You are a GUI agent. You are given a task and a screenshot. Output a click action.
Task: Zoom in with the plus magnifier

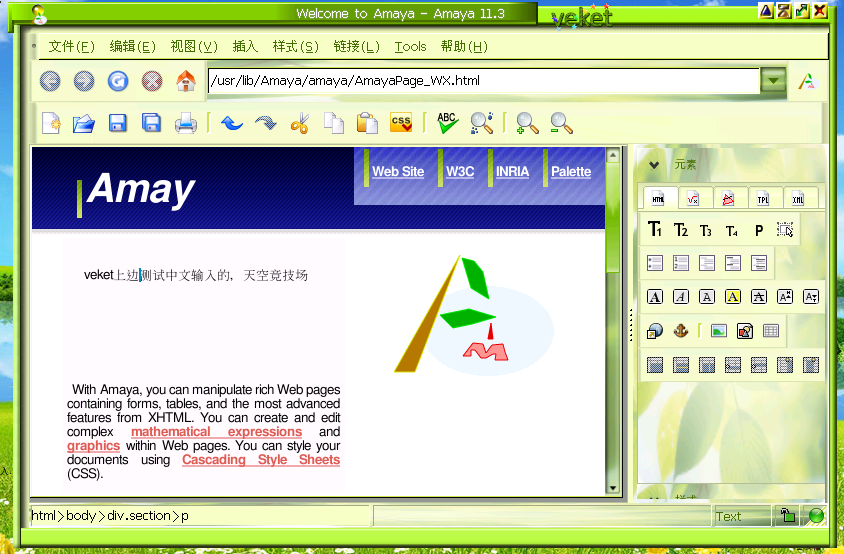(528, 123)
